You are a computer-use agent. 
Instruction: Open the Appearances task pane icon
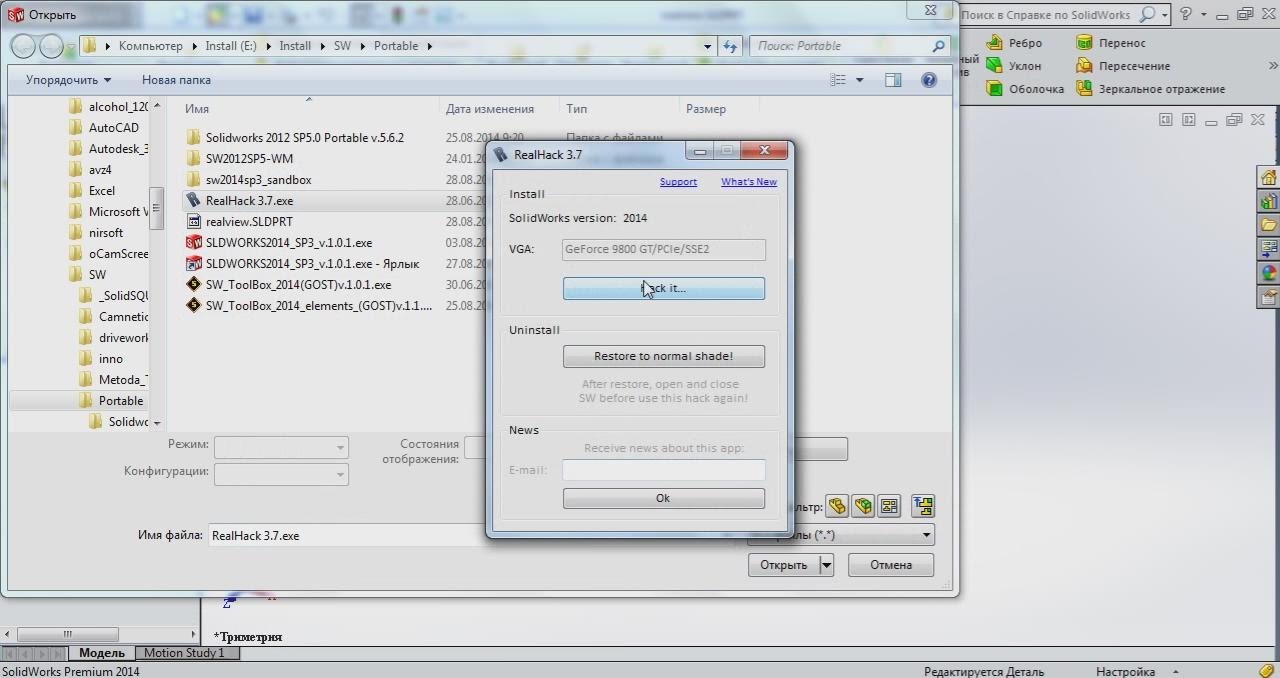coord(1269,272)
